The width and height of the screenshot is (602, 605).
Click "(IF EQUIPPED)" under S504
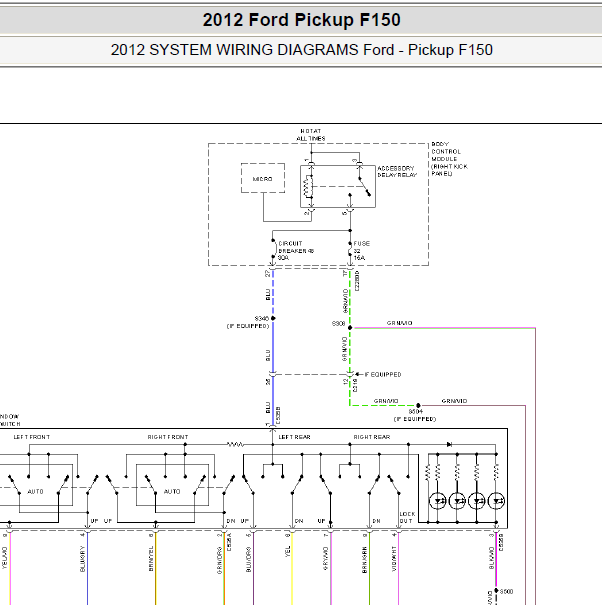coord(415,419)
